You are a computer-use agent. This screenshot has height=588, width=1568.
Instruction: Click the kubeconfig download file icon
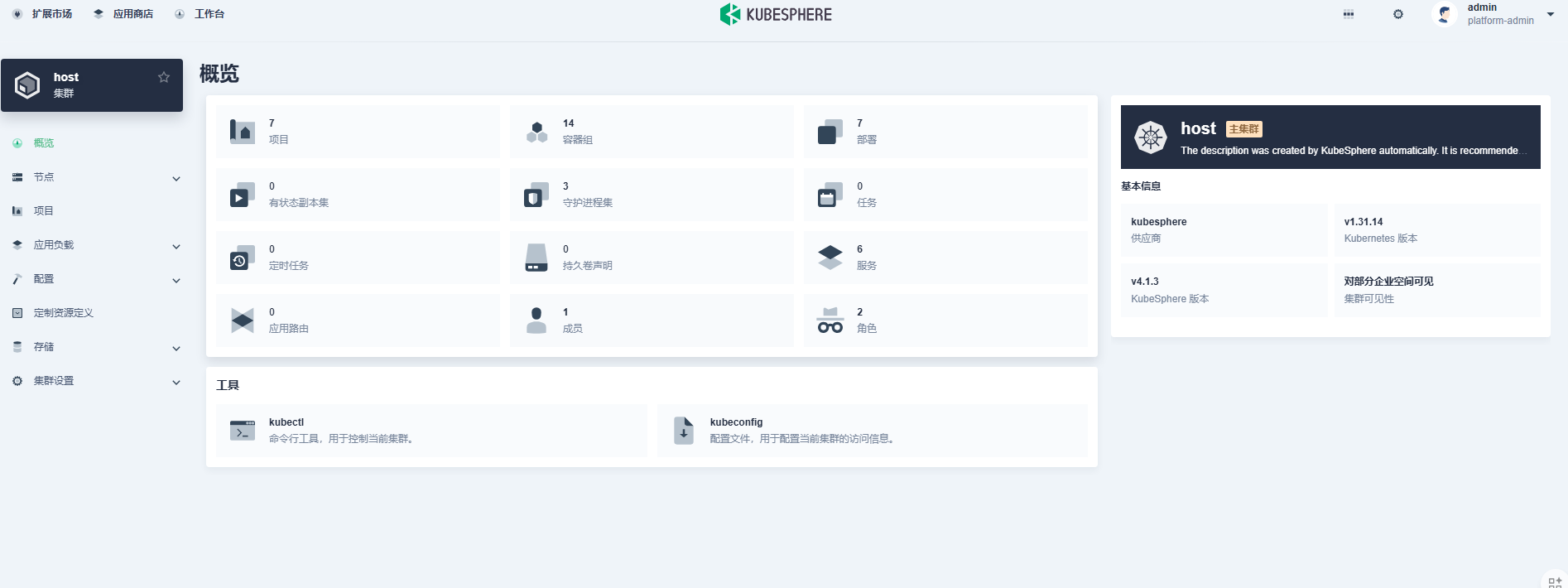click(684, 431)
